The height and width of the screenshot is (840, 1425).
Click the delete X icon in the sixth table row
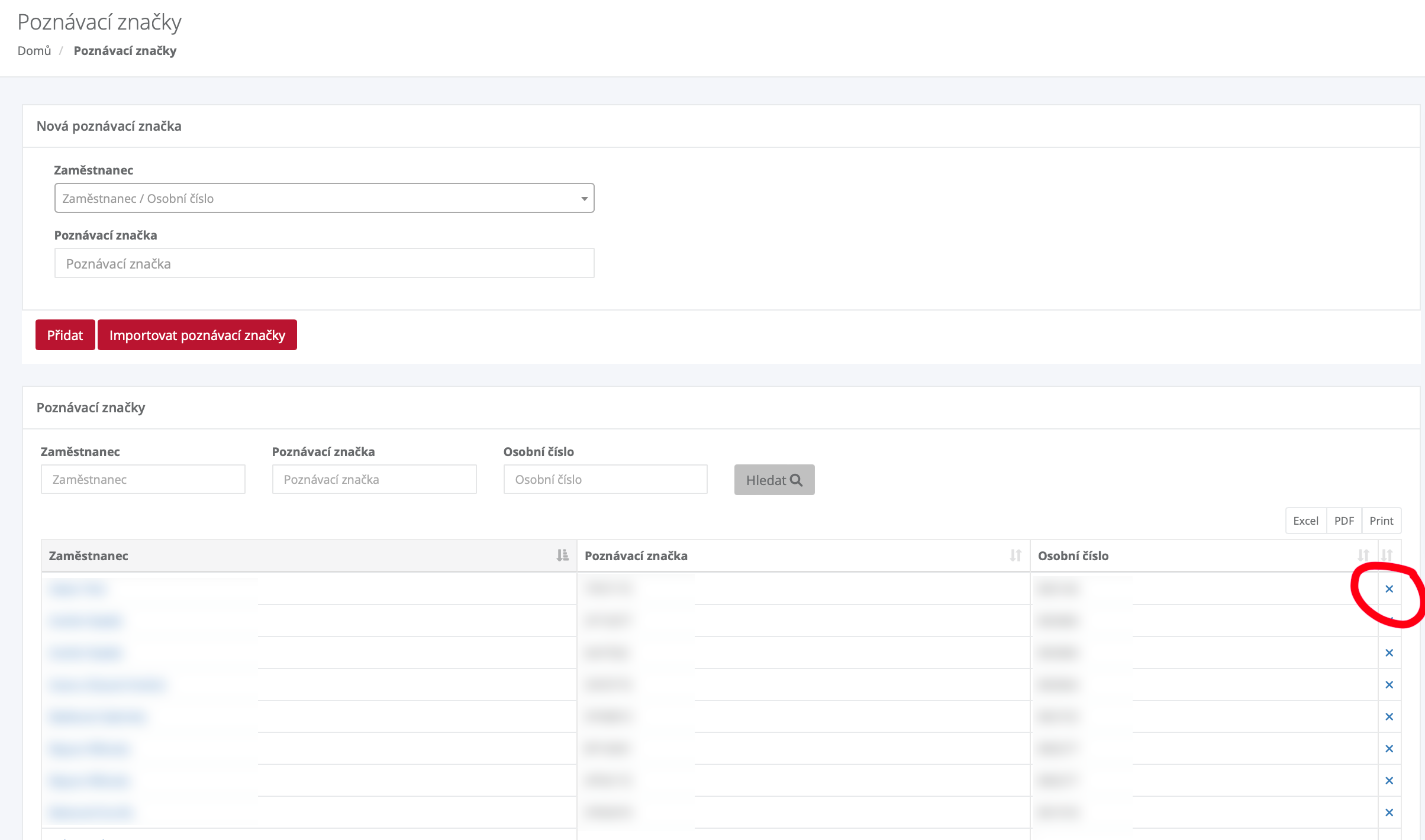[1389, 748]
